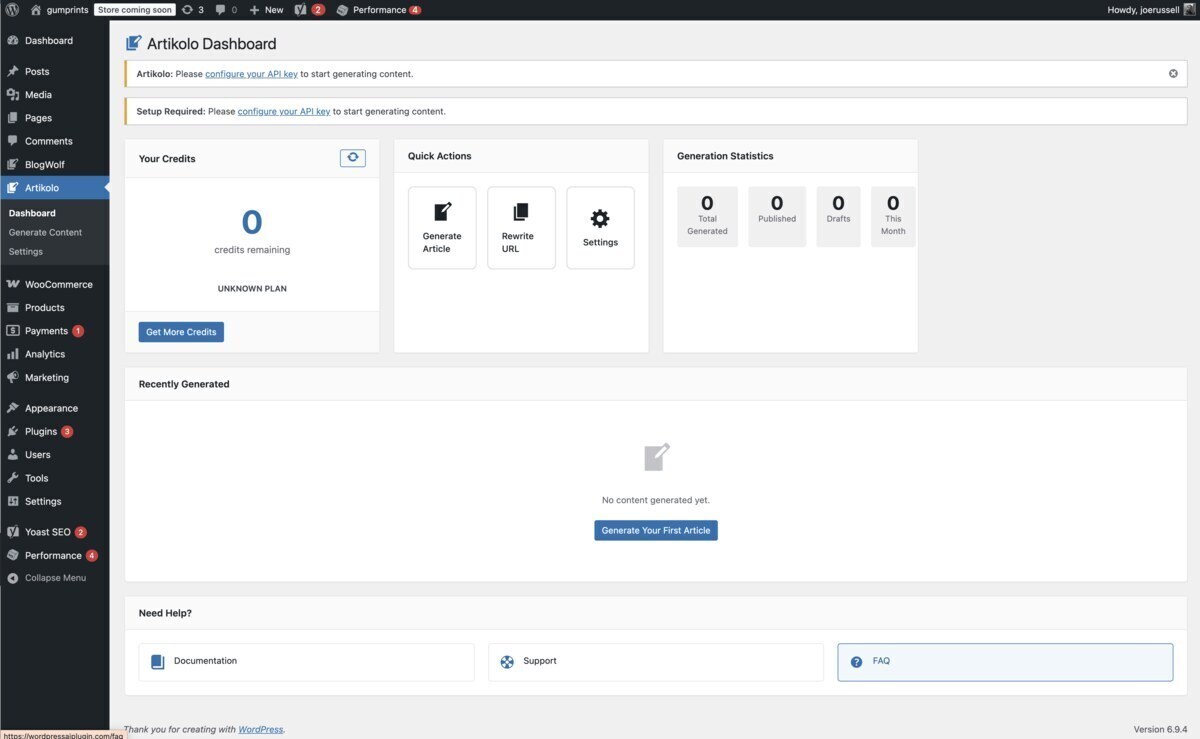Dismiss the Artikolo API key notice
Image resolution: width=1200 pixels, height=739 pixels.
(1173, 72)
